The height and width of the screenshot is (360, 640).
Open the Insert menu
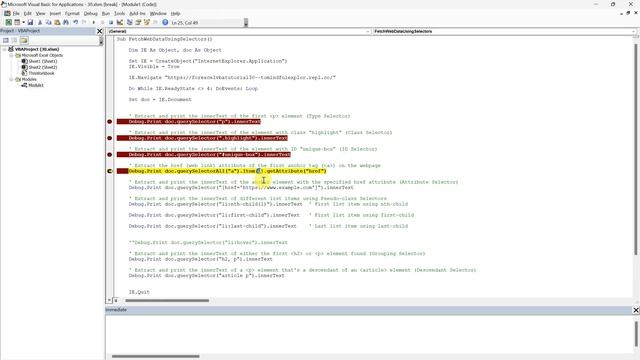pos(55,13)
